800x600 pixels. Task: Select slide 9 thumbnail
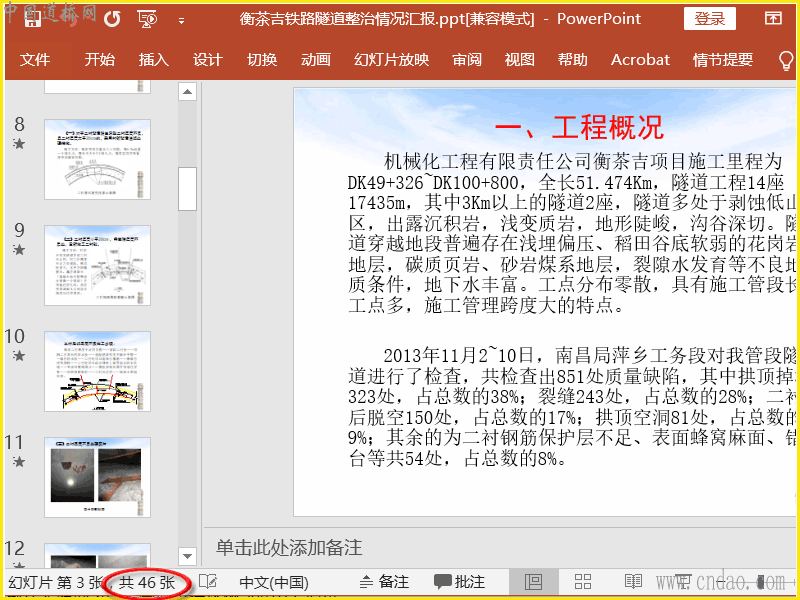click(97, 265)
